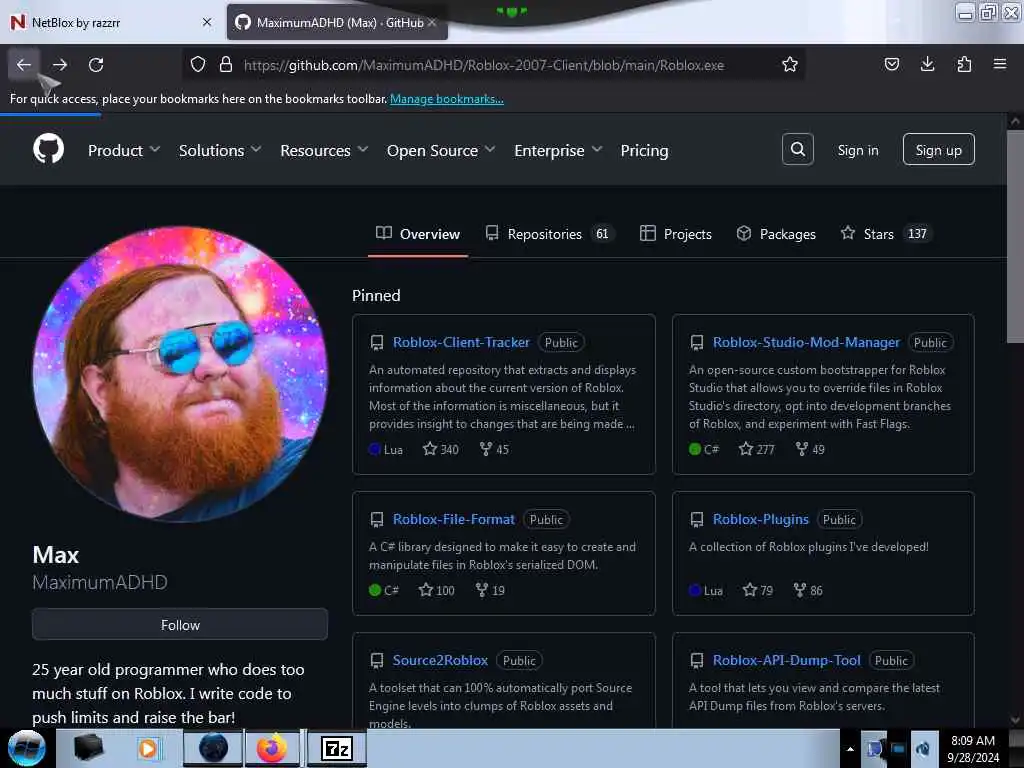
Task: Click the fork count 45 on Roblox-Client-Tracker
Action: pos(494,449)
